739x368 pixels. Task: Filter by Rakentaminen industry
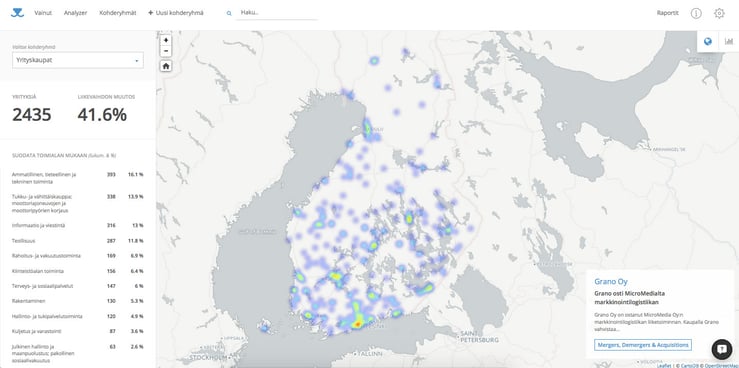point(78,301)
